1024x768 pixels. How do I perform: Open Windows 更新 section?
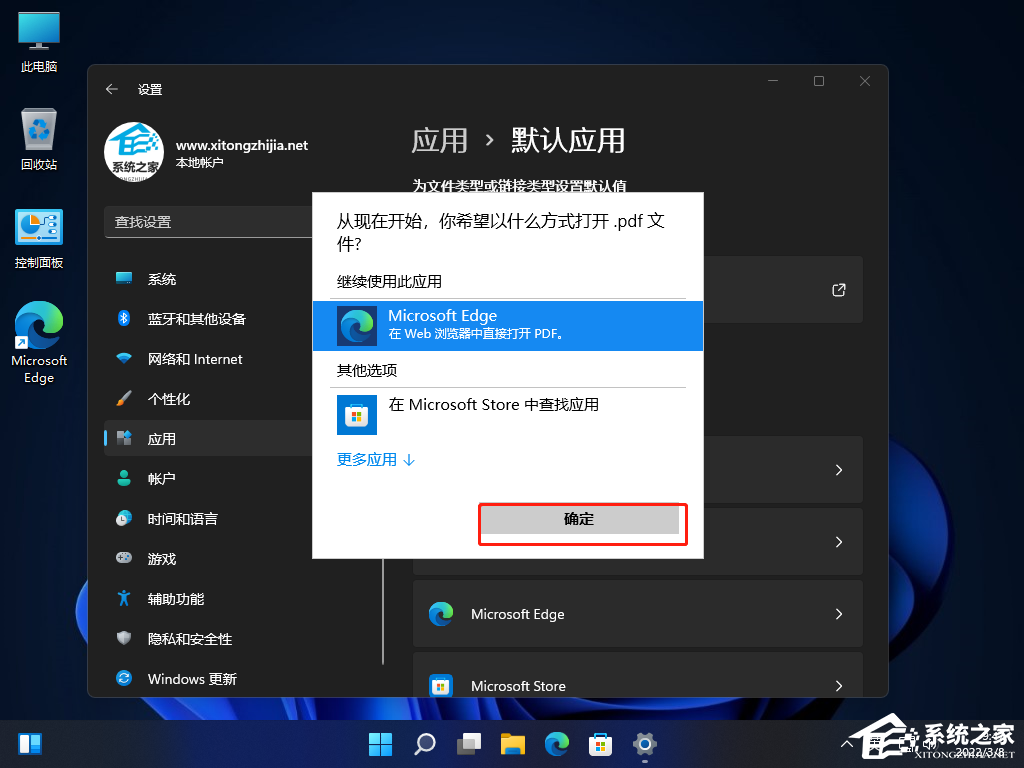point(192,679)
